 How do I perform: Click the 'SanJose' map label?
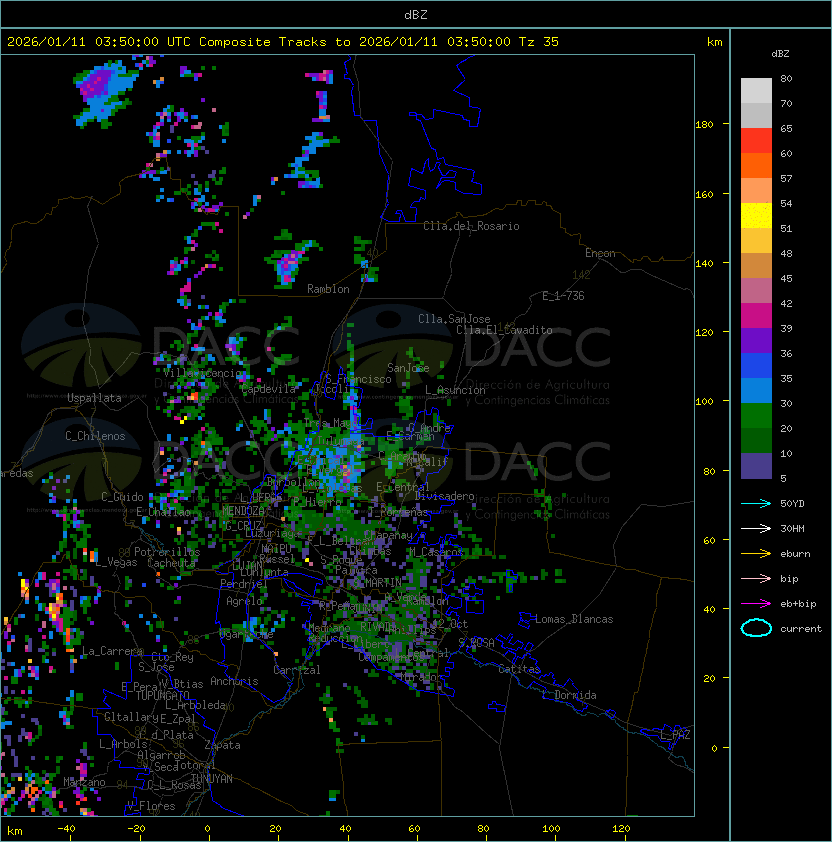(x=408, y=368)
